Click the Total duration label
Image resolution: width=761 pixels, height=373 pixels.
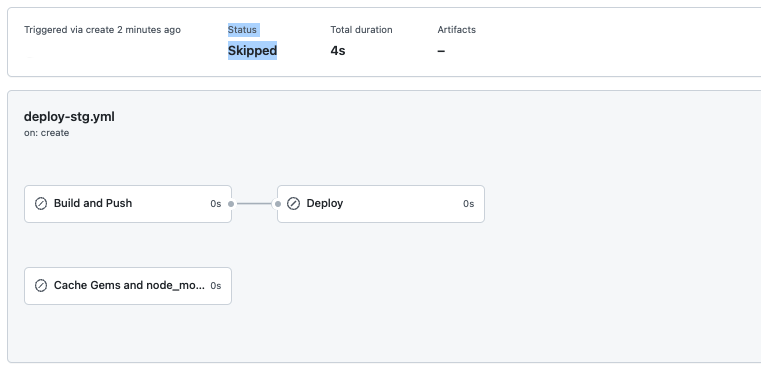(361, 30)
